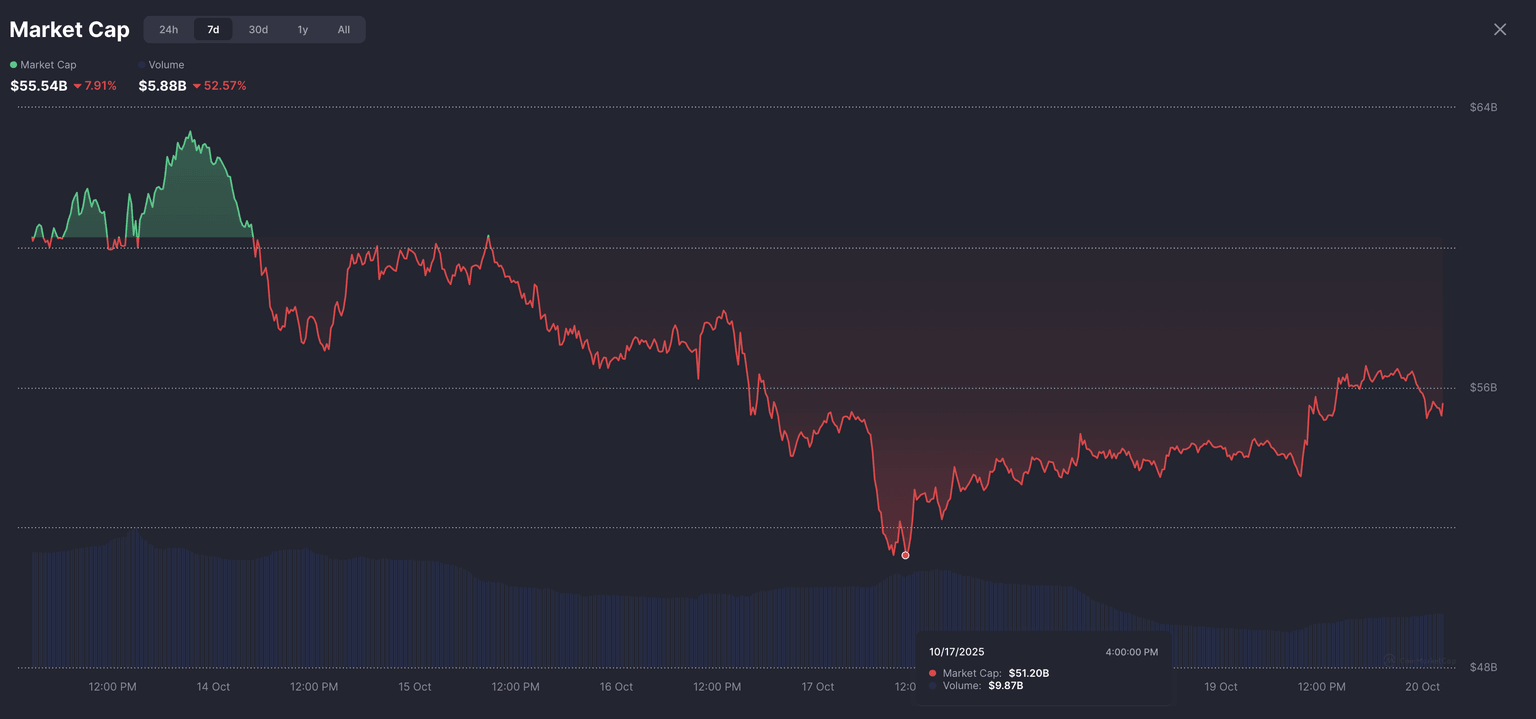The height and width of the screenshot is (719, 1536).
Task: Click the Market Cap heading
Action: tap(69, 30)
